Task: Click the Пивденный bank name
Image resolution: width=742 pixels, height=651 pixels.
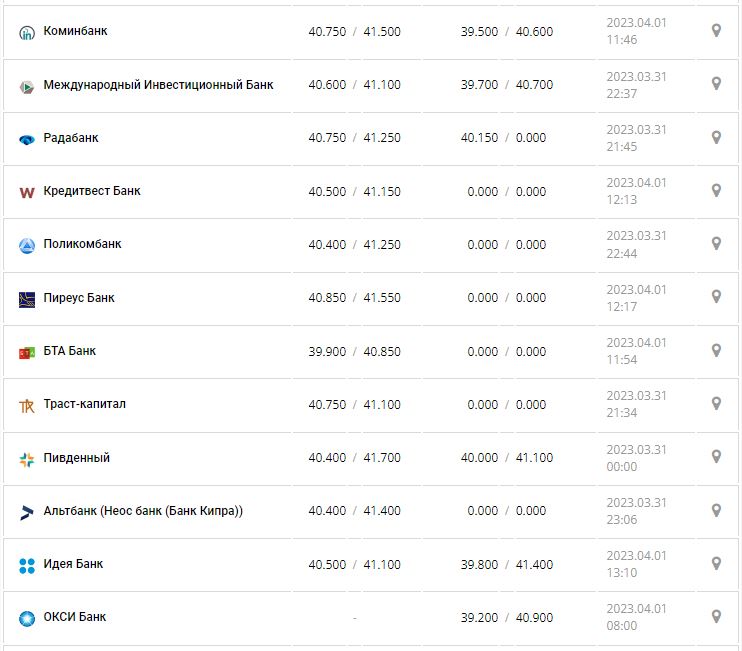Action: [x=77, y=458]
